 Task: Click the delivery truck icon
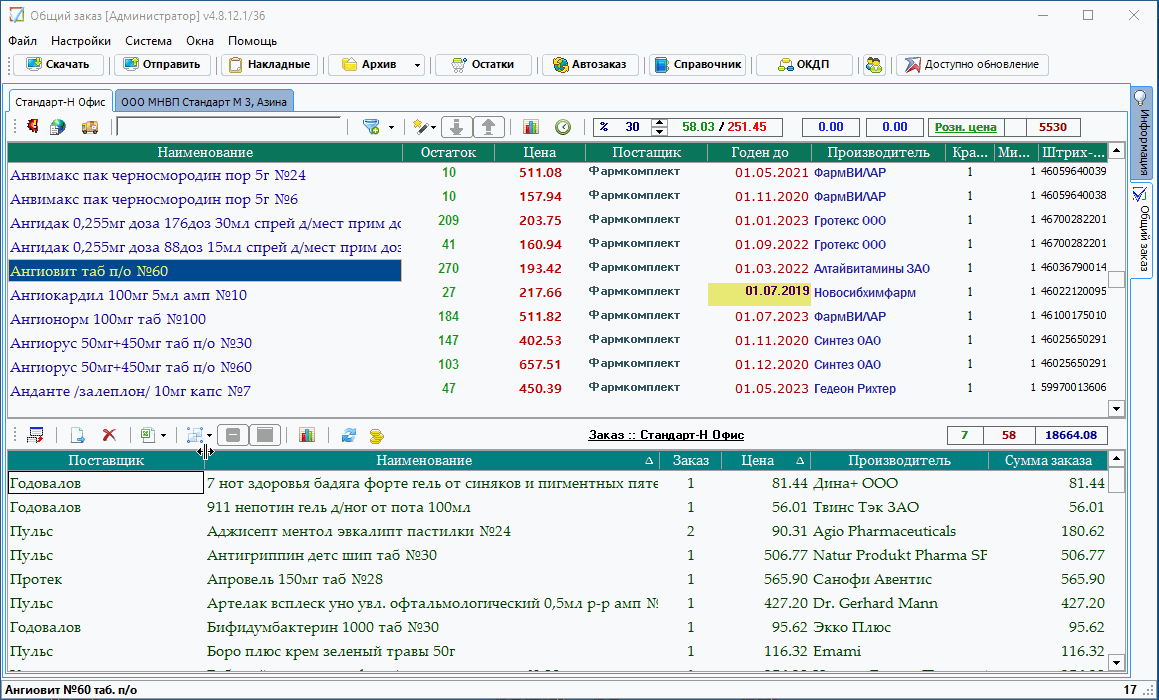pyautogui.click(x=89, y=127)
